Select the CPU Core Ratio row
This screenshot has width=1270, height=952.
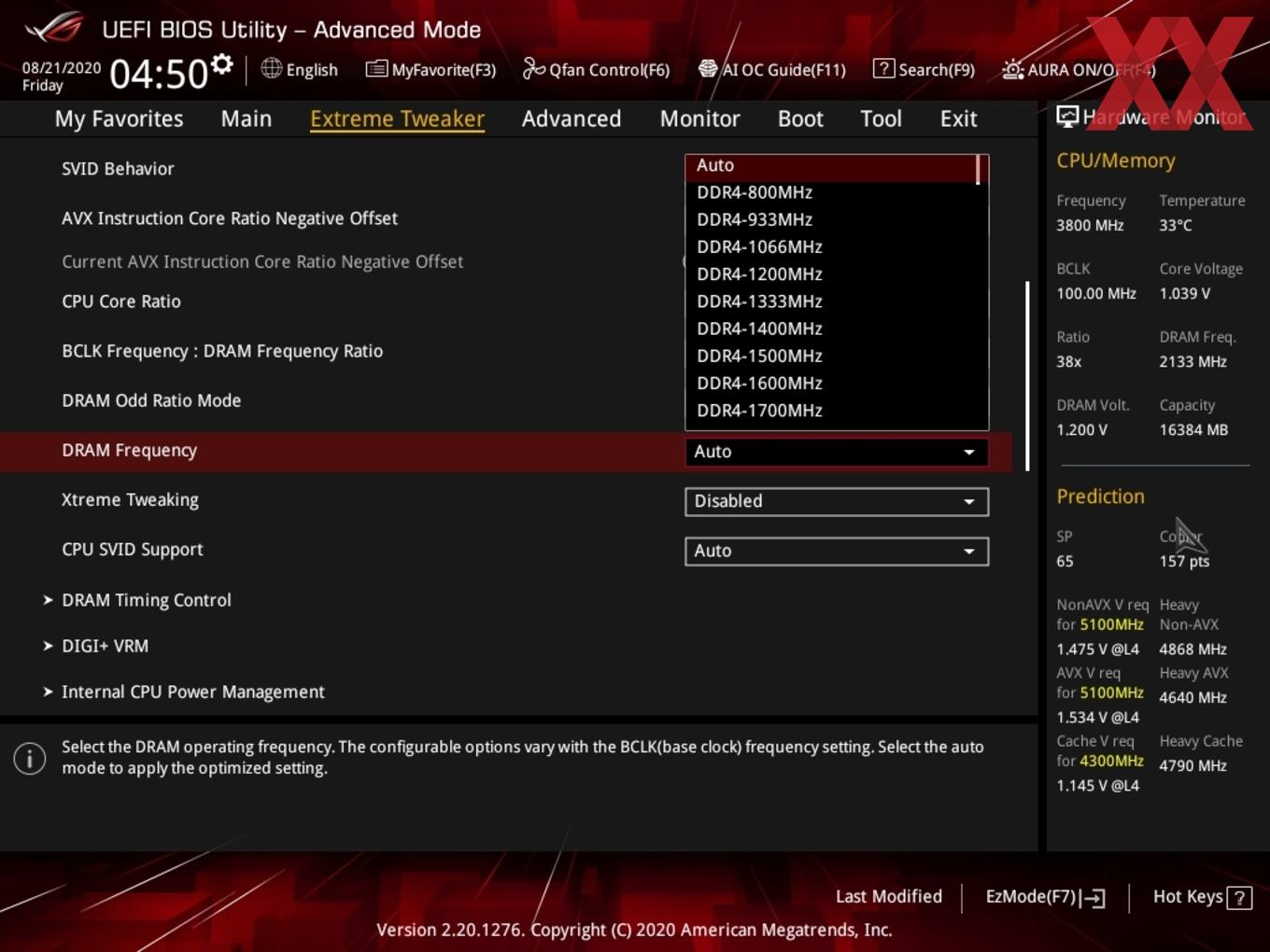(x=121, y=301)
